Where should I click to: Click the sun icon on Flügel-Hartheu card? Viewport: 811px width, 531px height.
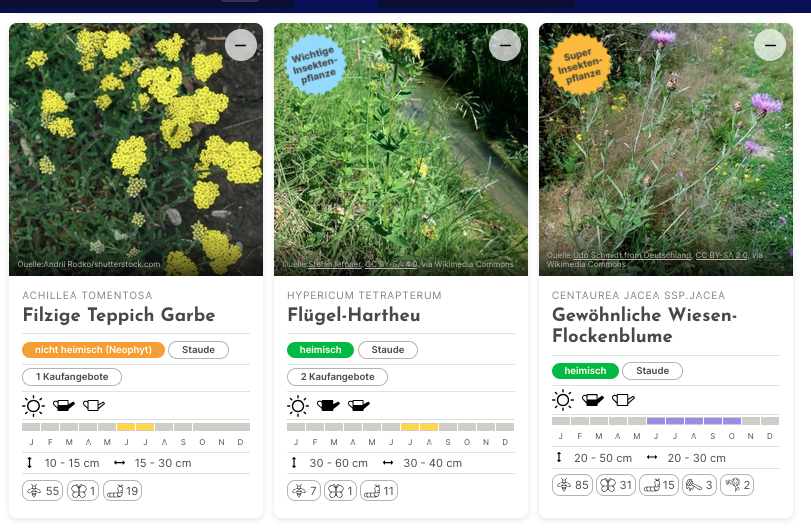click(x=298, y=406)
